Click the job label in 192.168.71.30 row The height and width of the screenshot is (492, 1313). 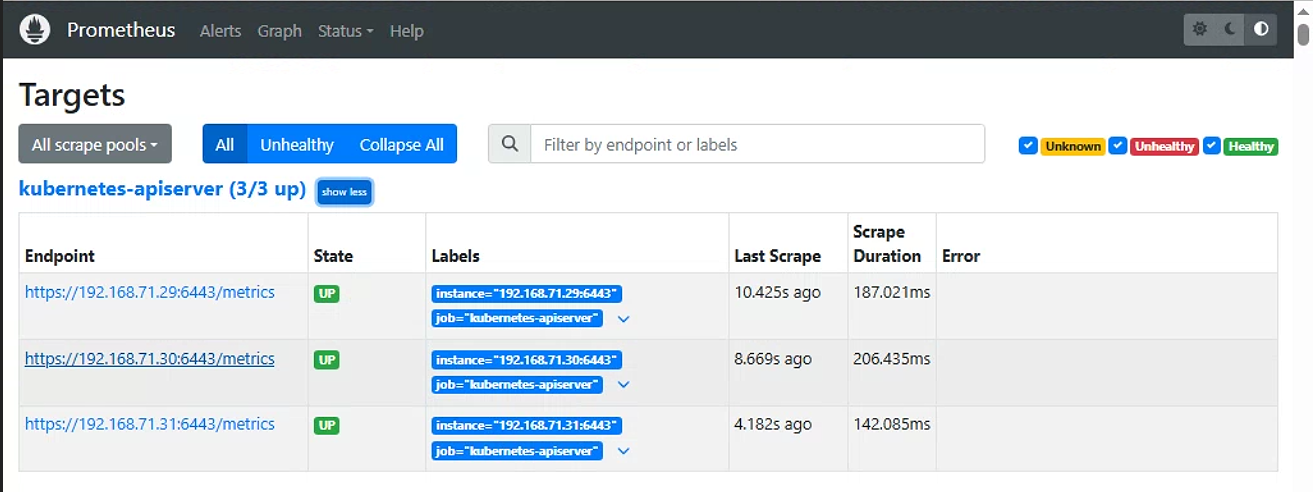[x=517, y=385]
